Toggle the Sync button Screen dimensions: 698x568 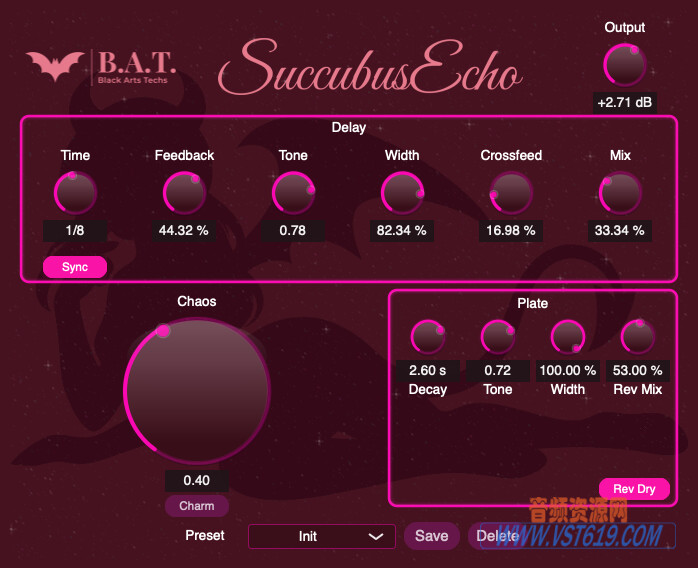coord(75,267)
